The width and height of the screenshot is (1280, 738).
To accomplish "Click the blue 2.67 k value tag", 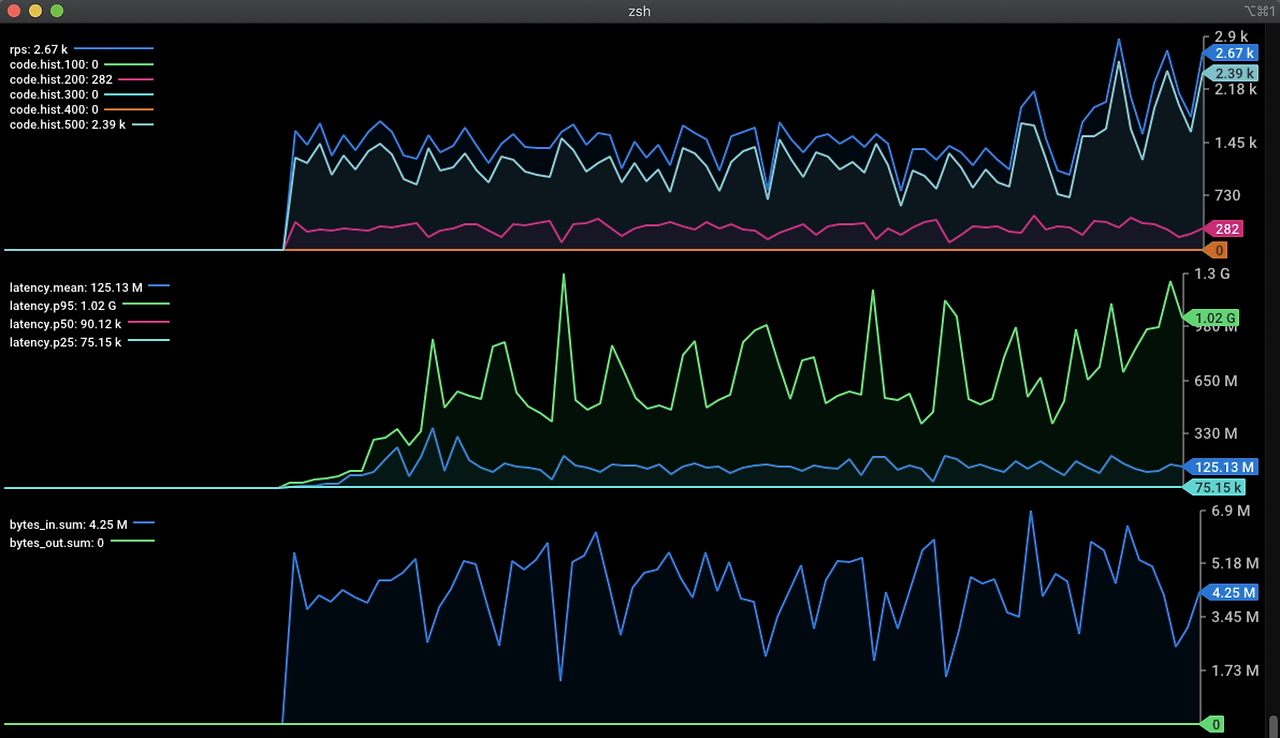I will pos(1232,53).
